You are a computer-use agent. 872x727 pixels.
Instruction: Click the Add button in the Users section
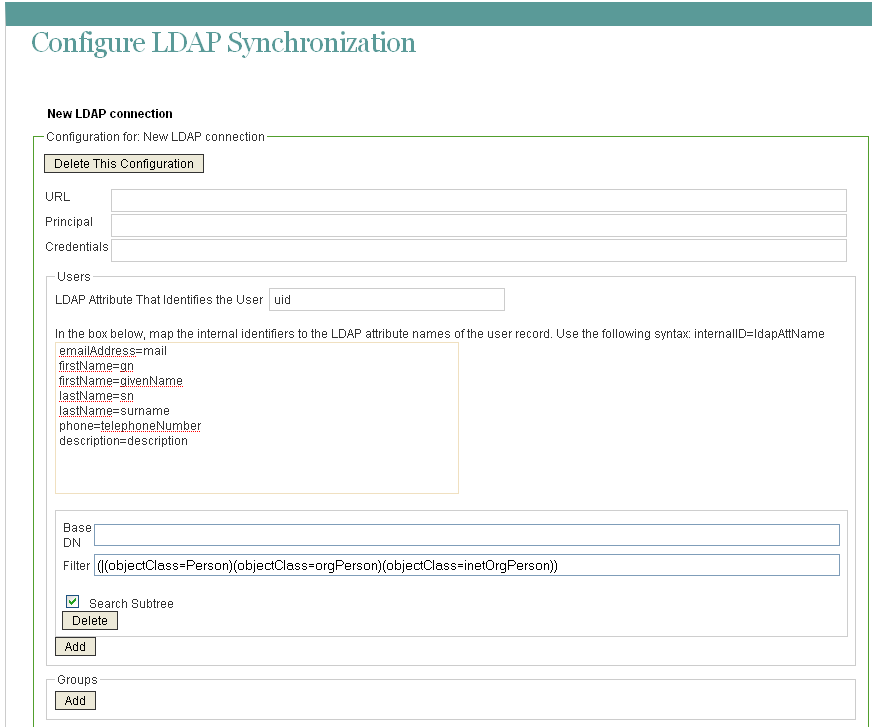pos(75,646)
